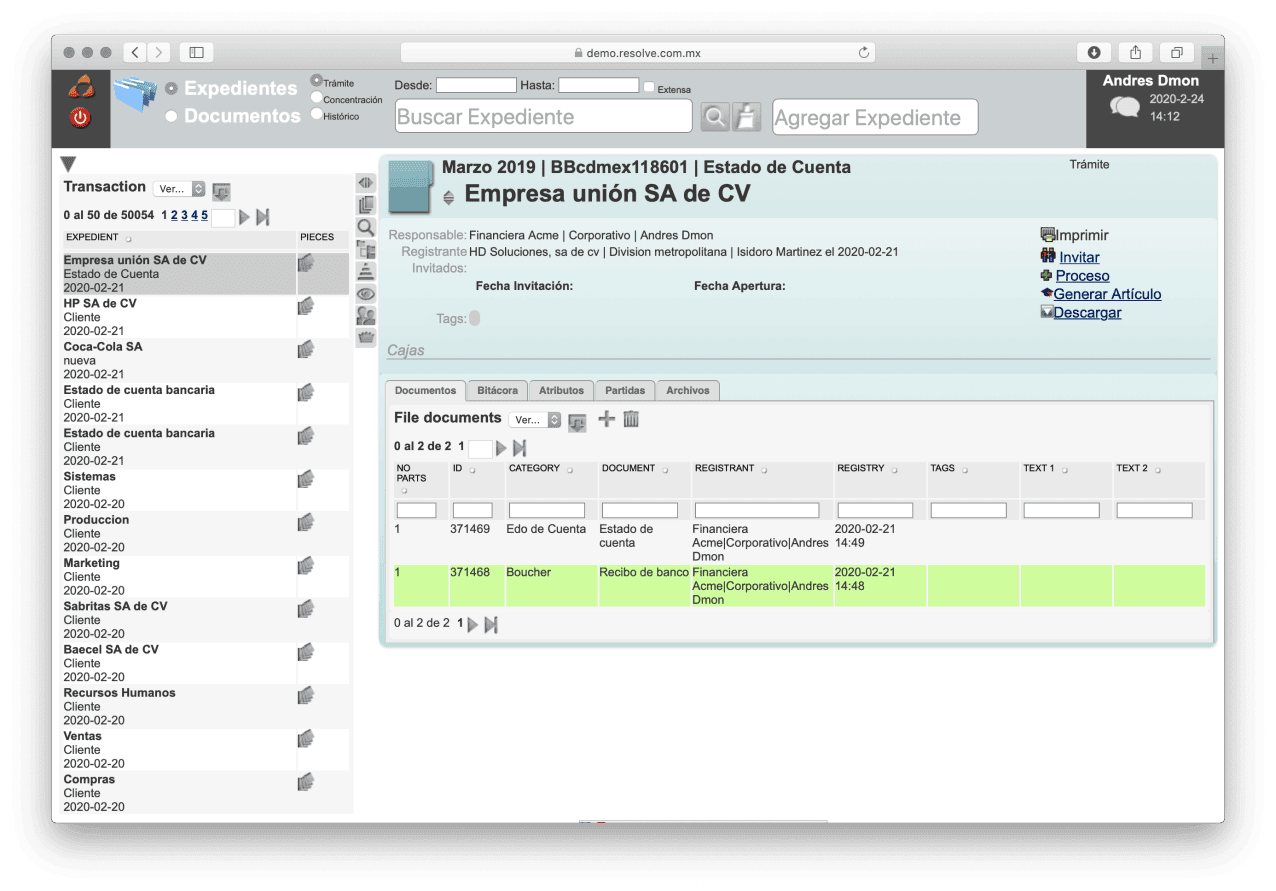The image size is (1276, 891).
Task: Click the red power logout icon
Action: pos(81,117)
